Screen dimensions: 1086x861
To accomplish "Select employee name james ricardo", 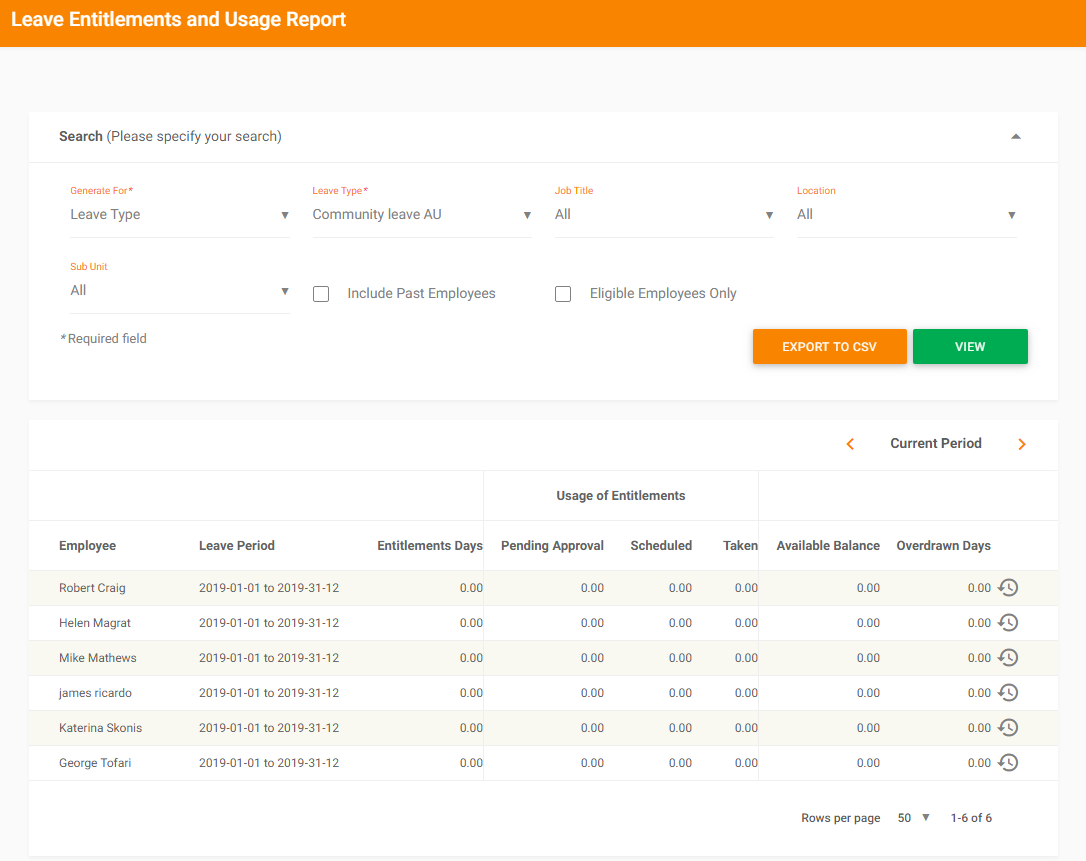I will [96, 693].
